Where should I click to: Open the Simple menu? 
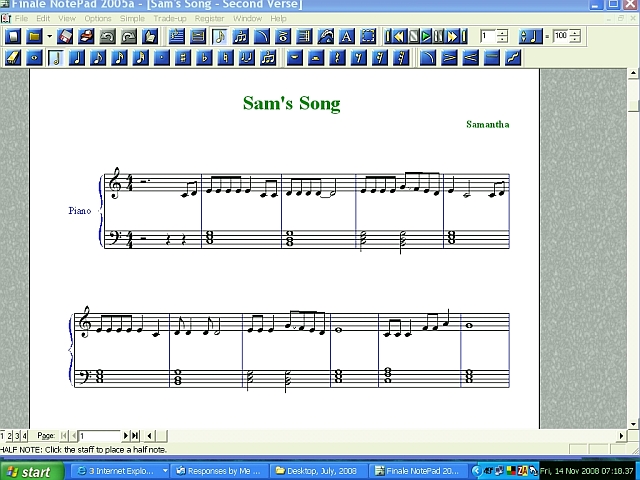132,18
